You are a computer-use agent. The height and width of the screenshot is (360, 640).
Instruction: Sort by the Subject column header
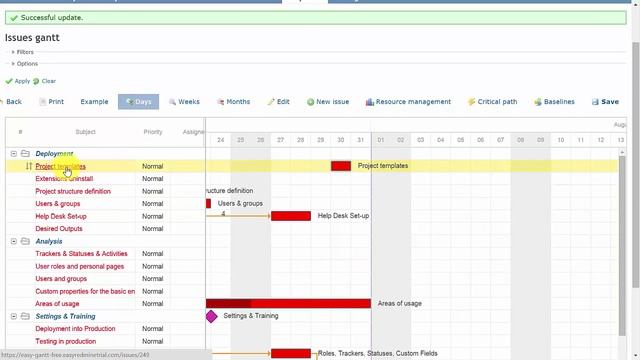click(x=85, y=132)
